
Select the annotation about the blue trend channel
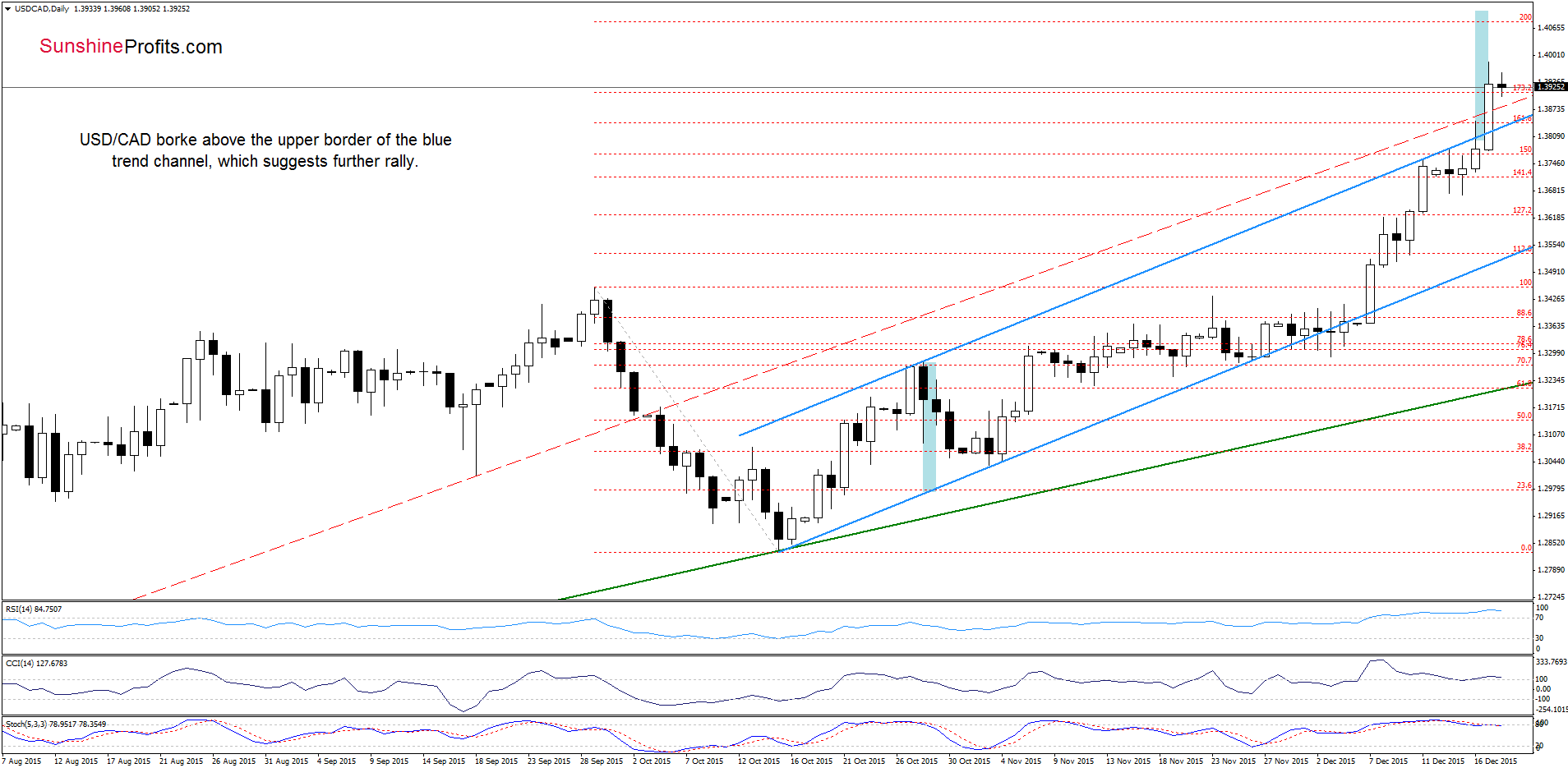click(265, 150)
